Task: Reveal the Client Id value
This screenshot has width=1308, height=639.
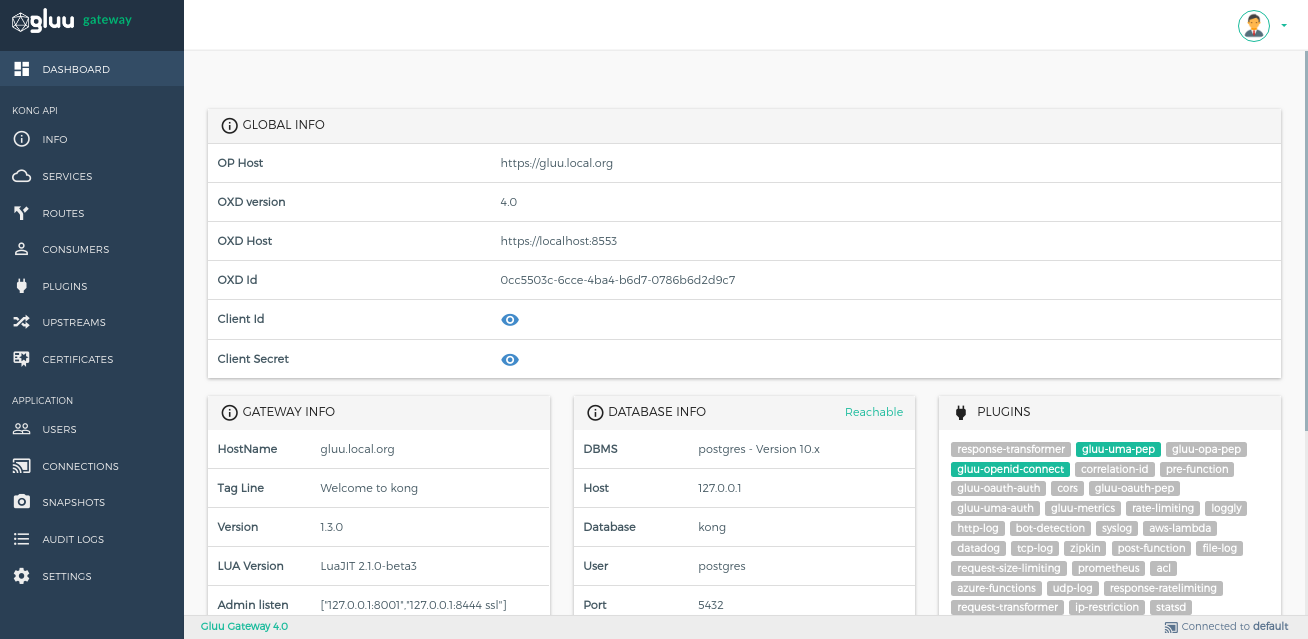Action: 510,320
